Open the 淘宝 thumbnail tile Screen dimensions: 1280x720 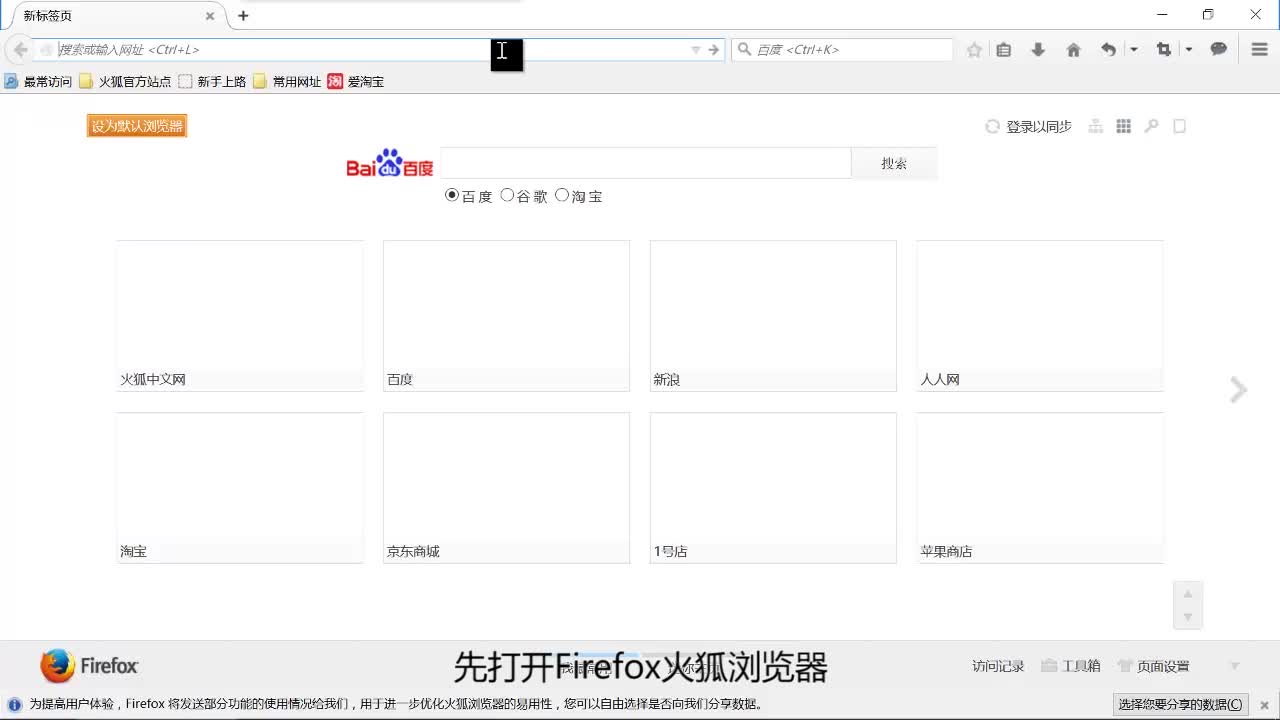240,487
